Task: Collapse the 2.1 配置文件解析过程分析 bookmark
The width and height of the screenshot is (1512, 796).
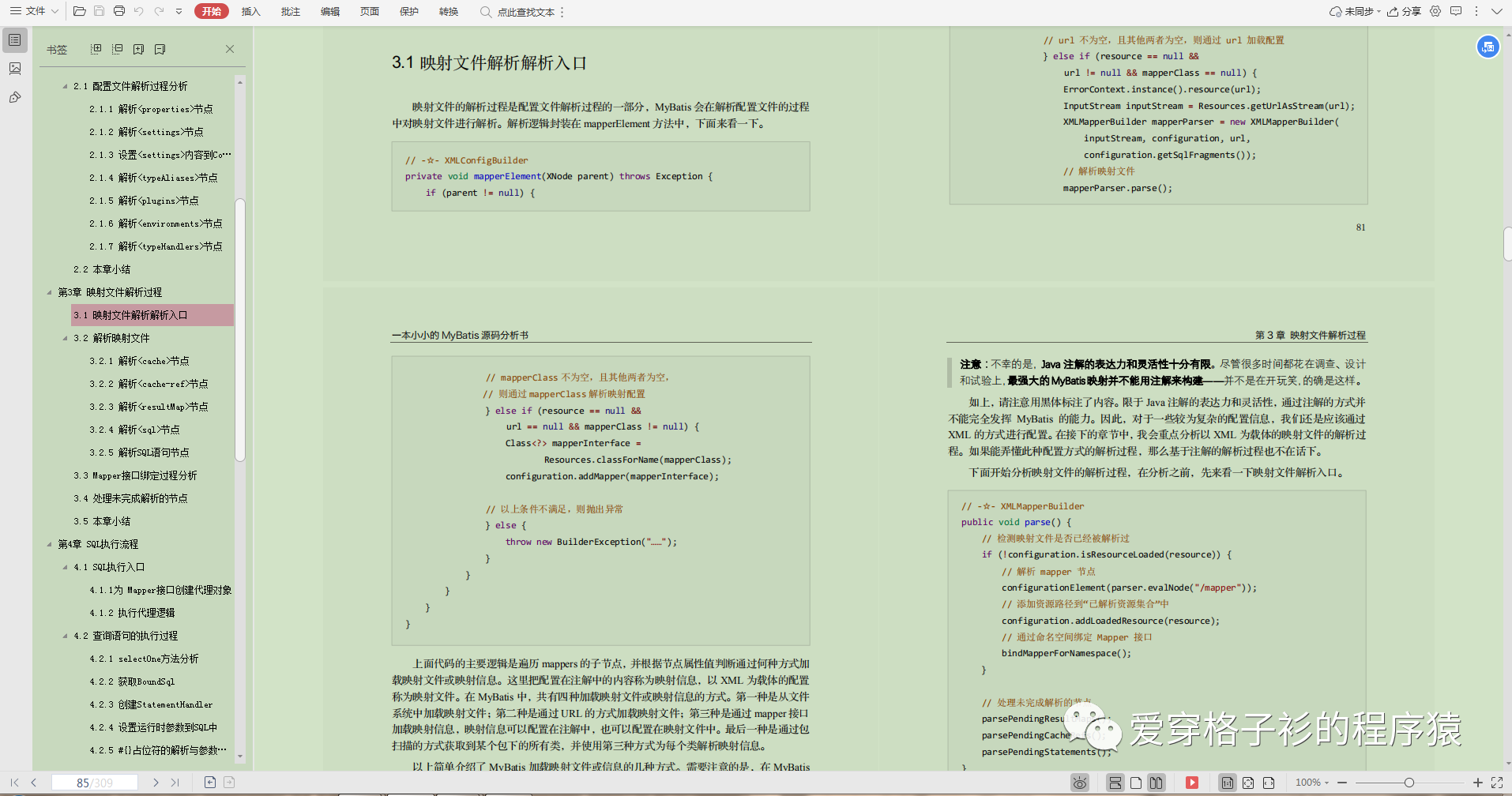Action: click(66, 86)
